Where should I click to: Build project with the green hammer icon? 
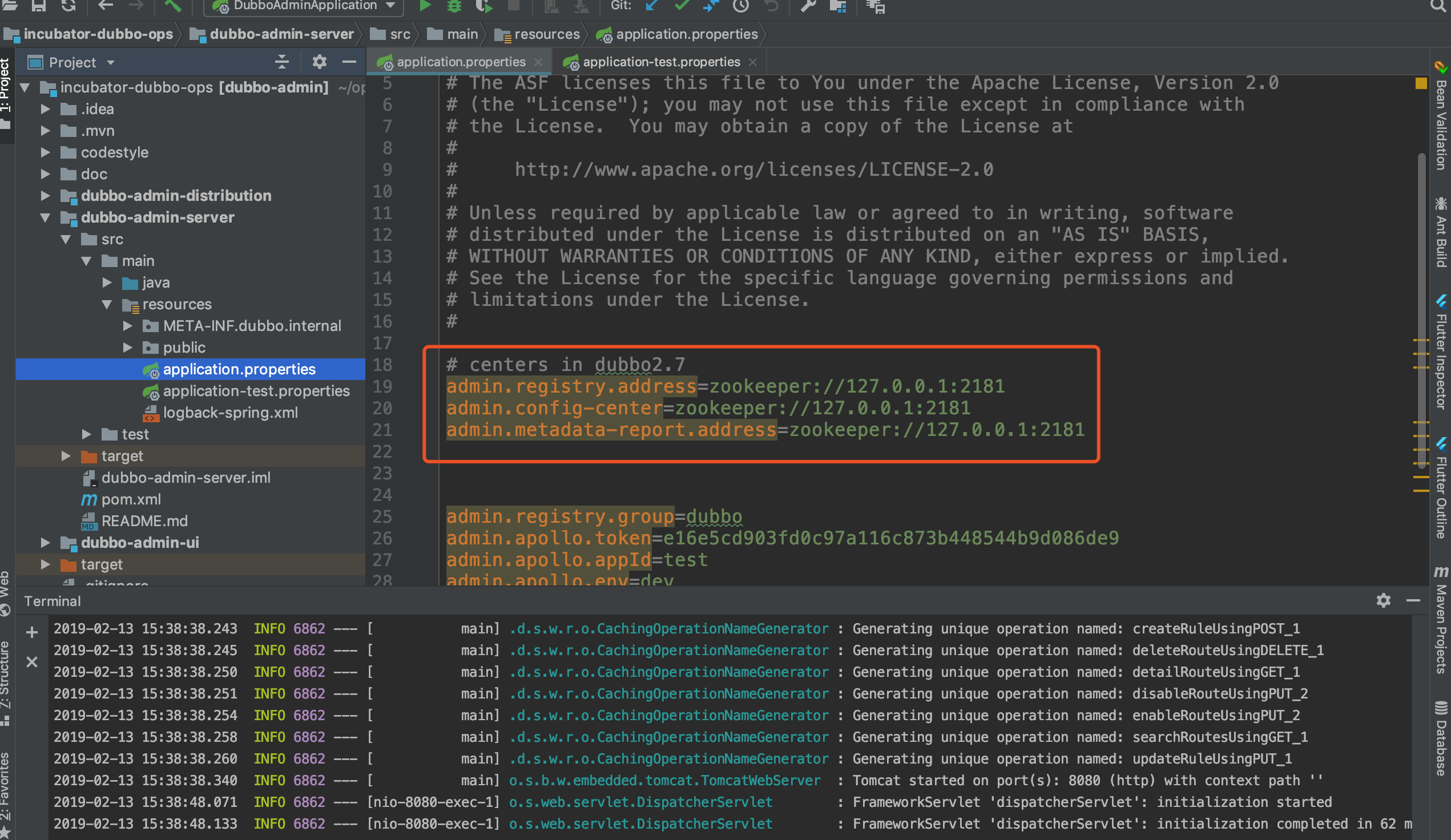click(x=173, y=6)
